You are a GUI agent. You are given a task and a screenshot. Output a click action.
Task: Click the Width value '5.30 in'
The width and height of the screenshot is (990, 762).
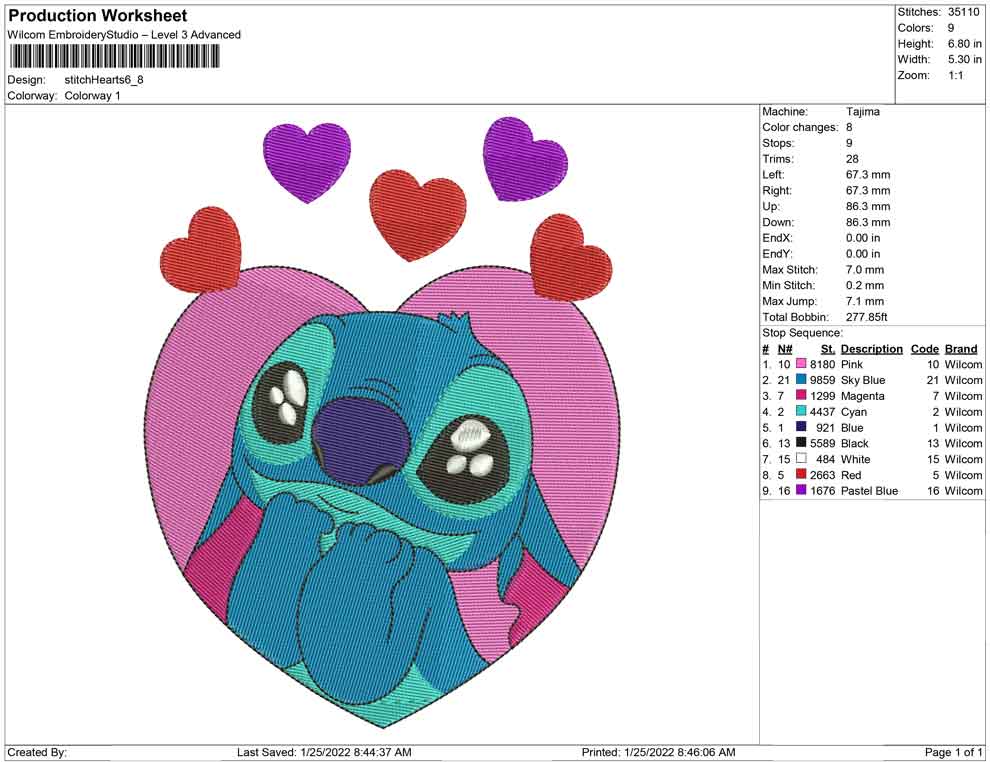coord(964,59)
